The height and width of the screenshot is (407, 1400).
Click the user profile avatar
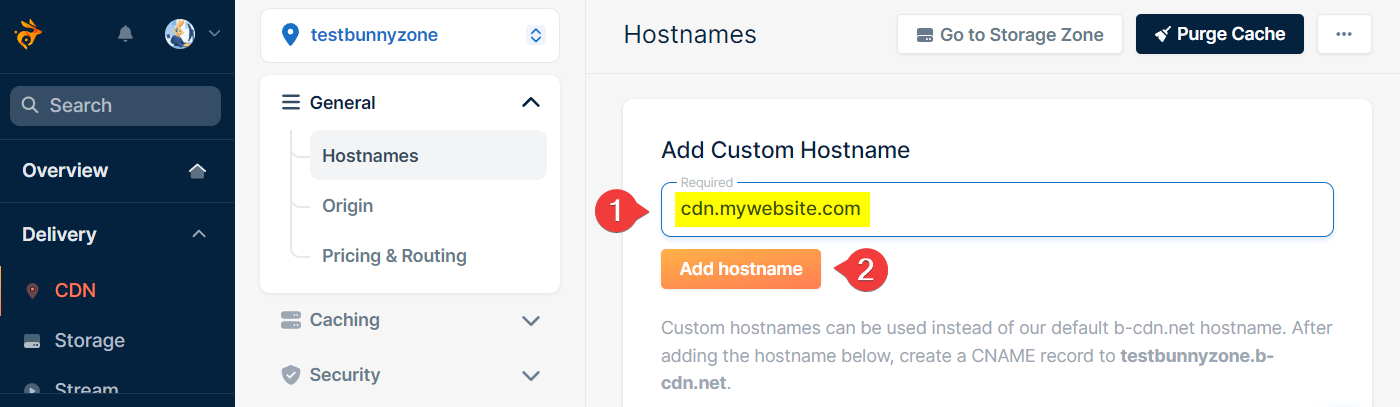[x=180, y=34]
